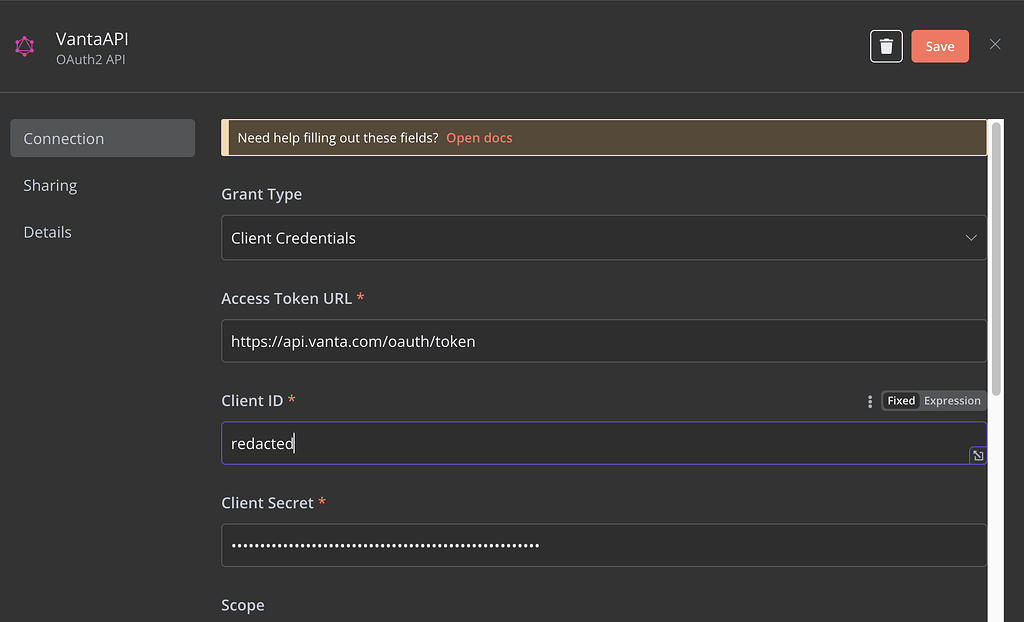Screen dimensions: 1024x622
Task: Click the expand expression icon in the Client ID field
Action: pos(977,455)
